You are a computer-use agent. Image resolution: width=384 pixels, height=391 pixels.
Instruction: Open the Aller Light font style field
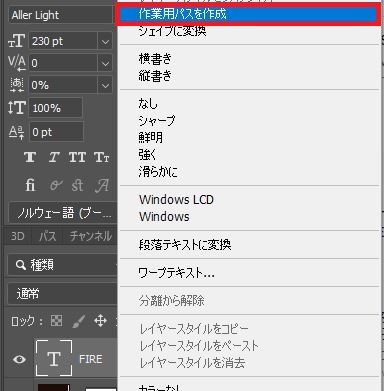click(x=60, y=15)
